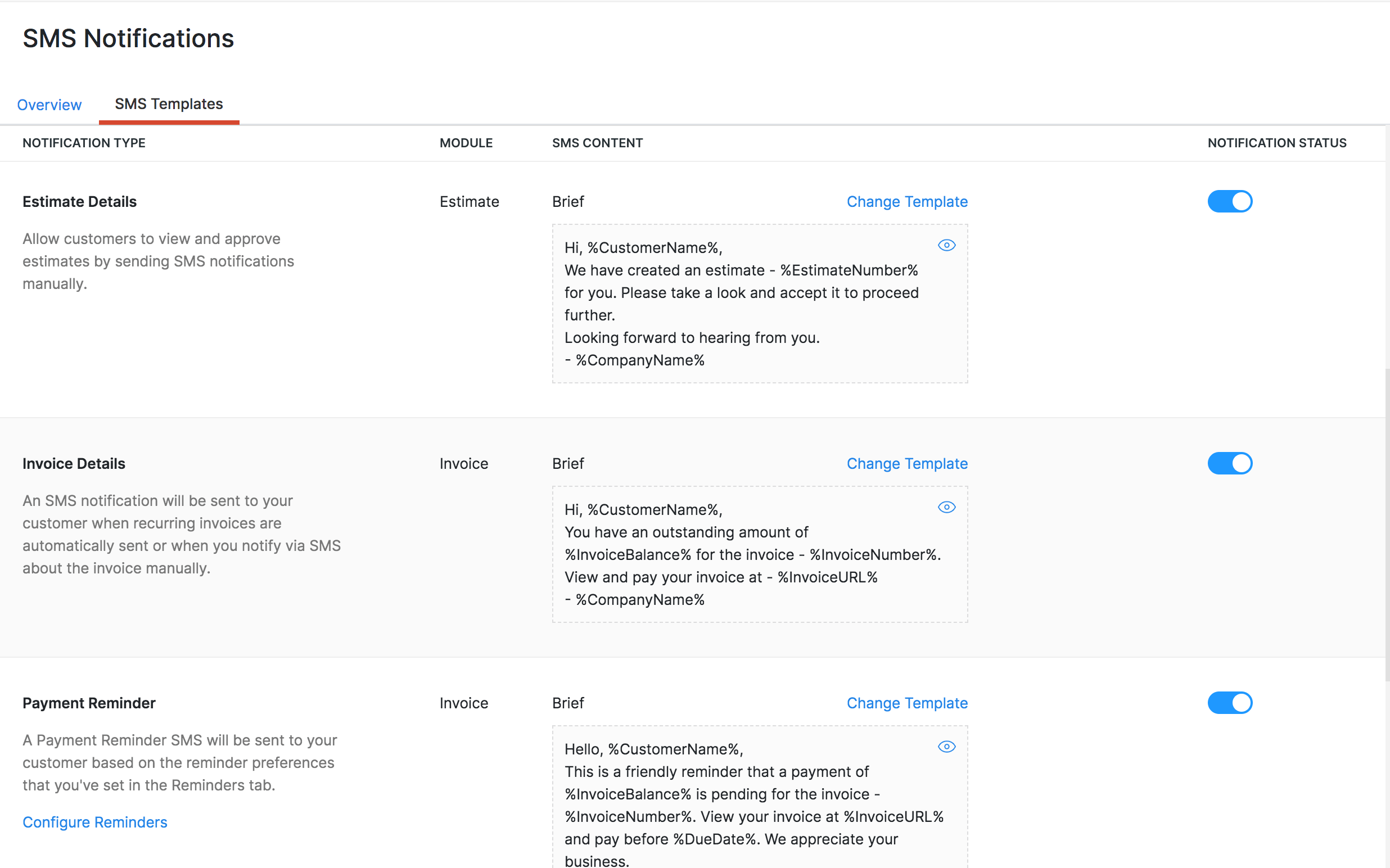
Task: Change Template for Payment Reminder
Action: (906, 703)
